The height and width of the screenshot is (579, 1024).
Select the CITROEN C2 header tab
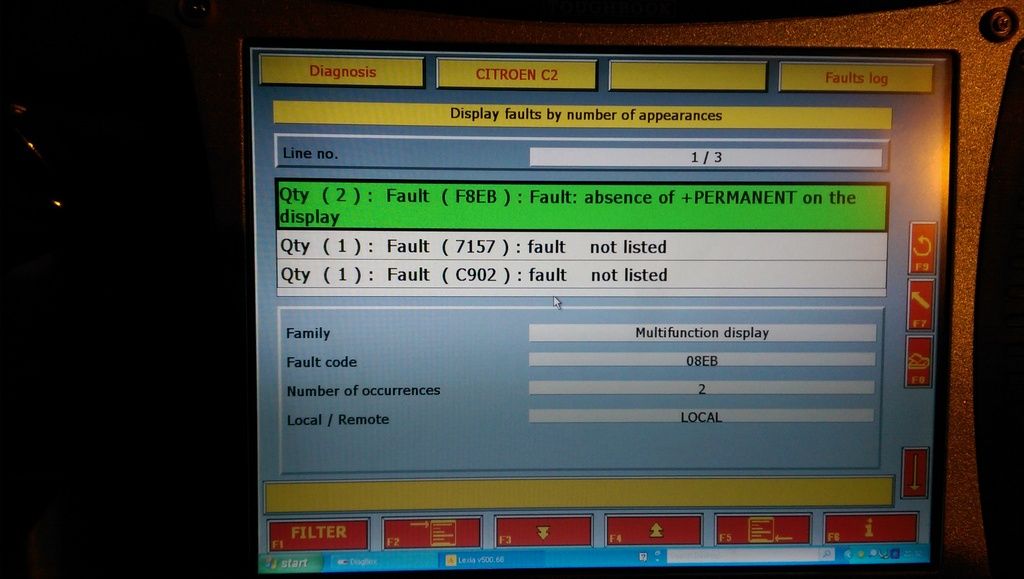(517, 74)
